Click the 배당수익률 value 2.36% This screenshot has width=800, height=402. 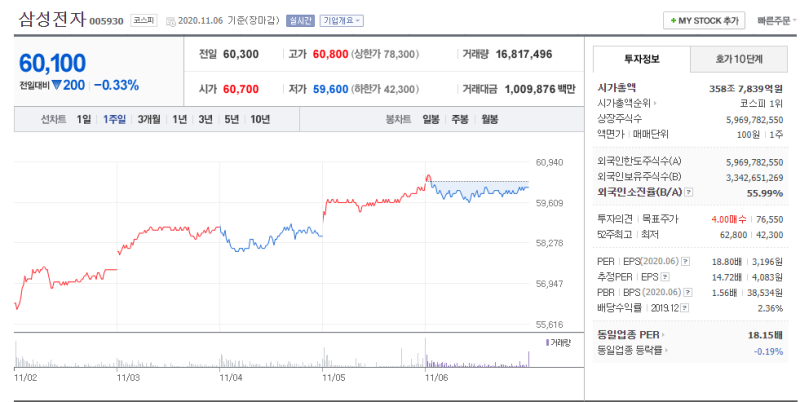(770, 308)
